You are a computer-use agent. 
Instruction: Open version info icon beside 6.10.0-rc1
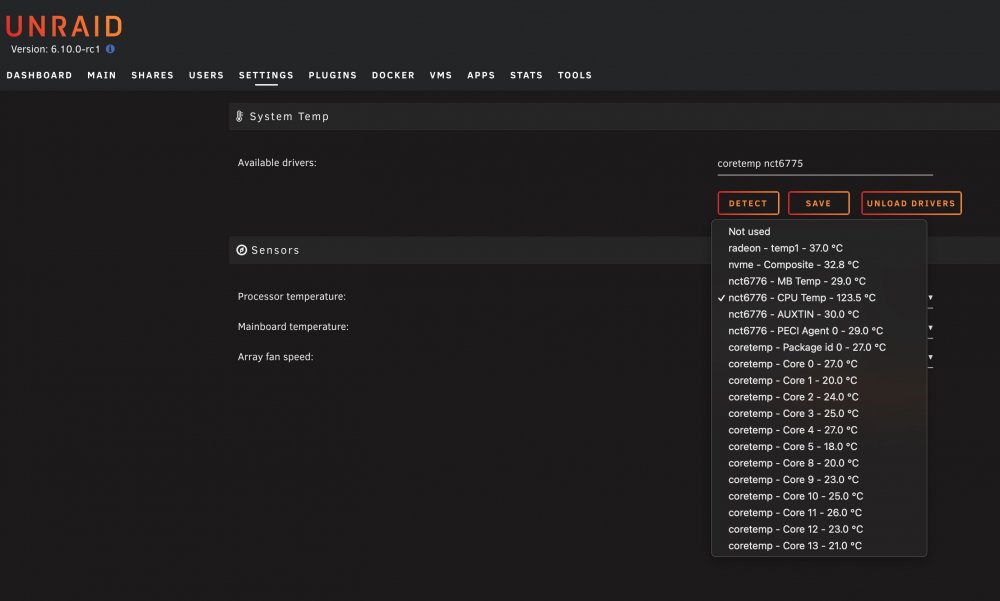110,48
